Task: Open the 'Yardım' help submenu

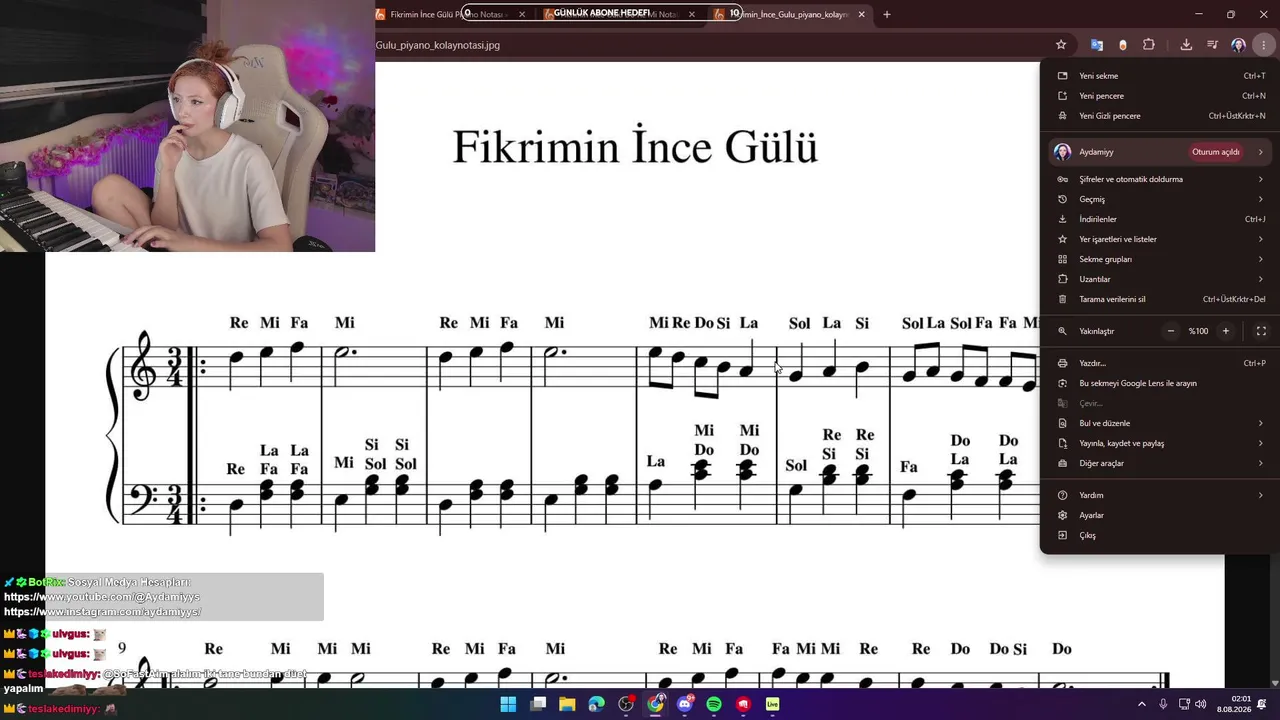Action: pyautogui.click(x=1161, y=495)
